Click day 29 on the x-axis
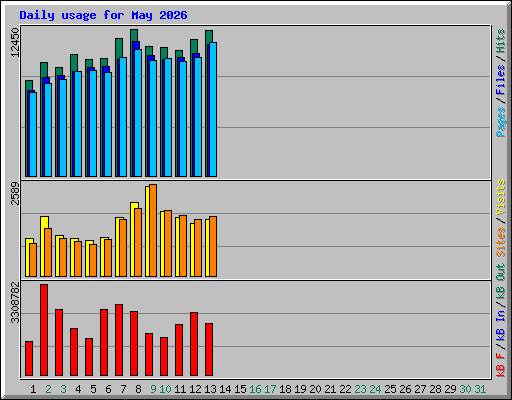The height and width of the screenshot is (400, 512). (450, 389)
